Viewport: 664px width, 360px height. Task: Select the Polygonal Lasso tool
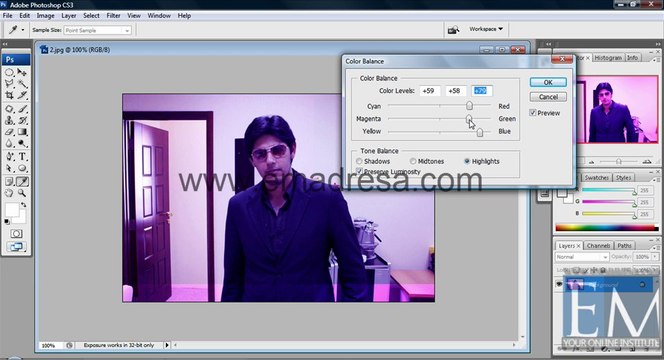(9, 84)
